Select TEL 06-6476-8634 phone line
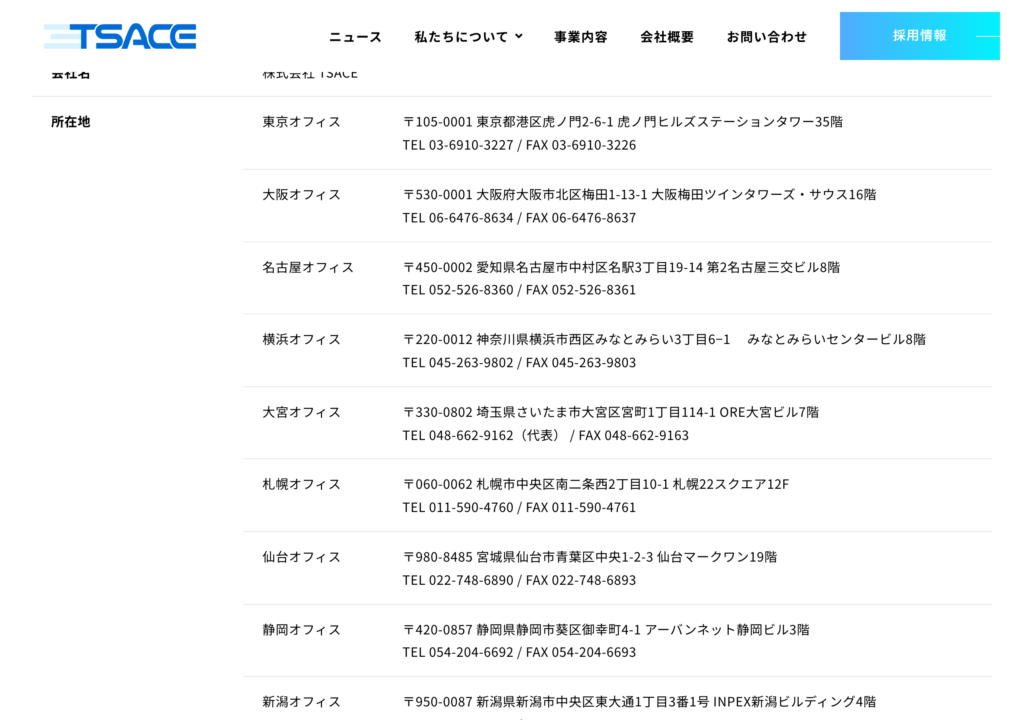1024x720 pixels. 519,218
